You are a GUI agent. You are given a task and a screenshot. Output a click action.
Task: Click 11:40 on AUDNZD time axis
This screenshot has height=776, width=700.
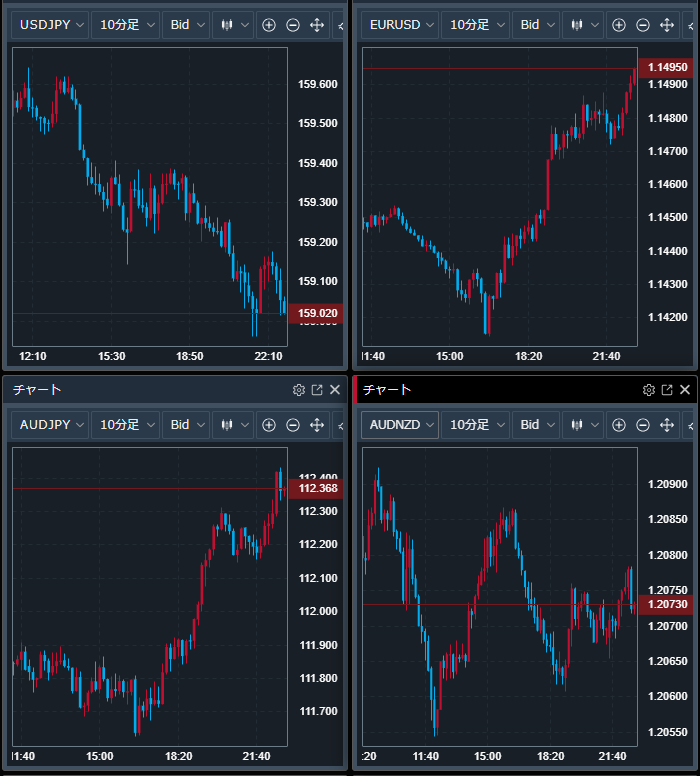426,756
